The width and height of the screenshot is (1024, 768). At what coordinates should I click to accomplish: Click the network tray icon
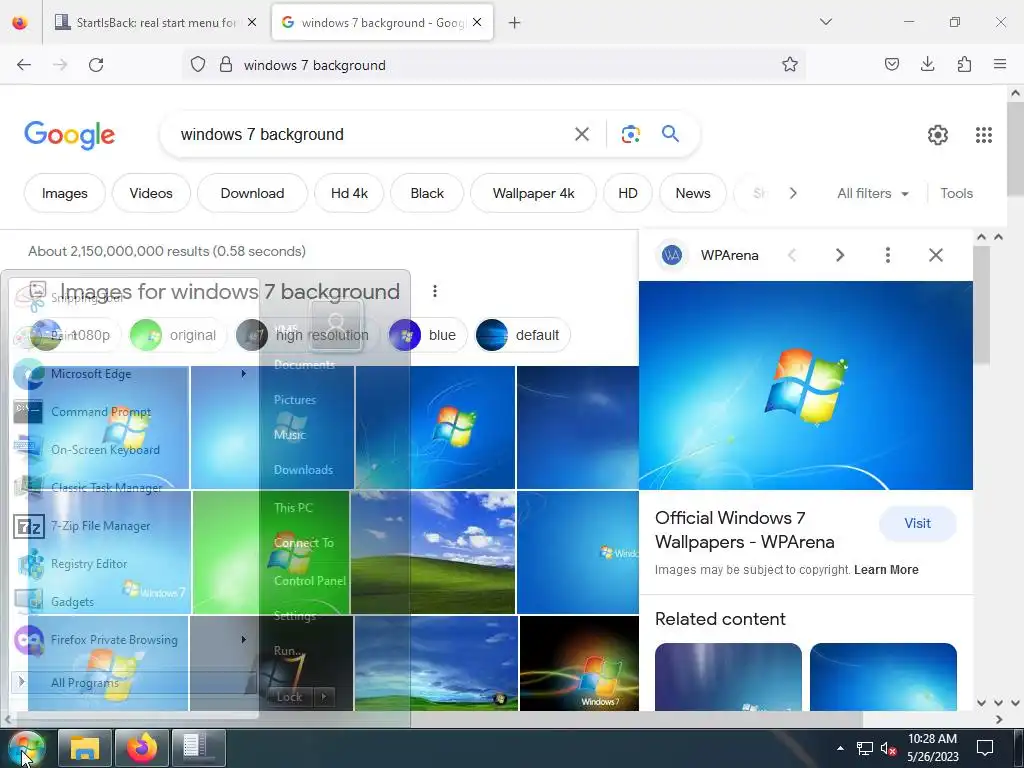[865, 748]
